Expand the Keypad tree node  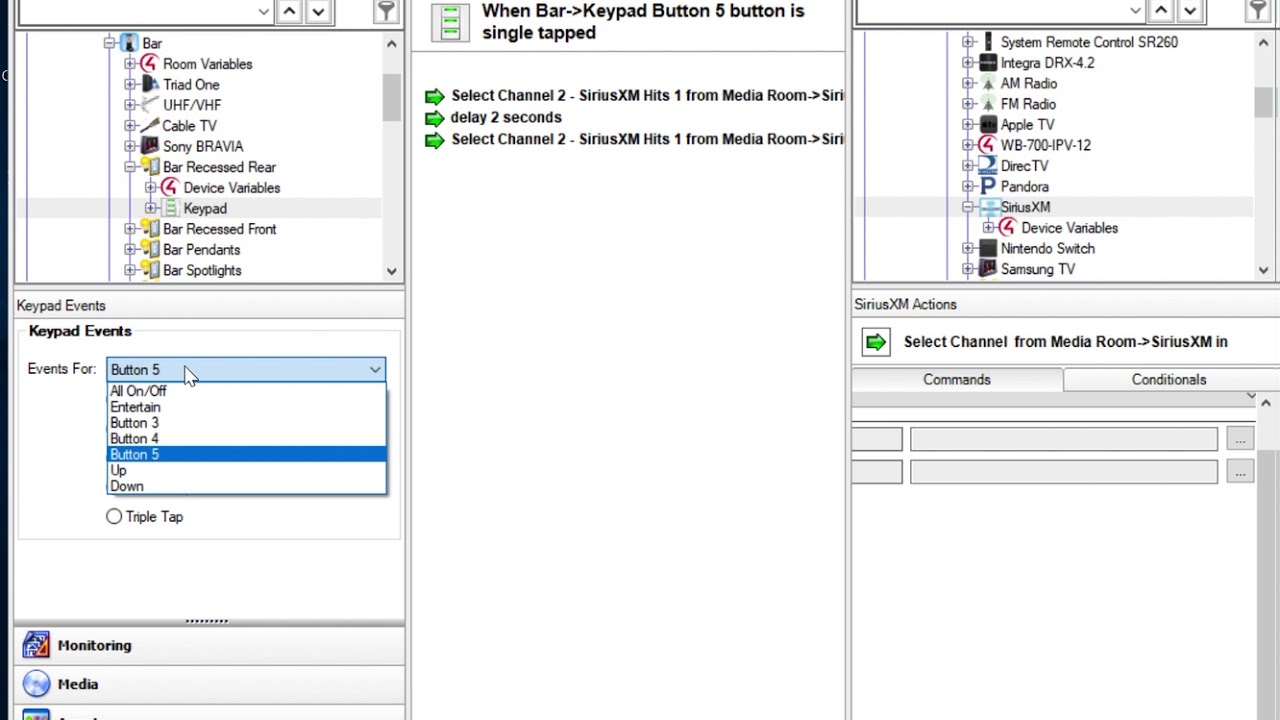pos(151,208)
